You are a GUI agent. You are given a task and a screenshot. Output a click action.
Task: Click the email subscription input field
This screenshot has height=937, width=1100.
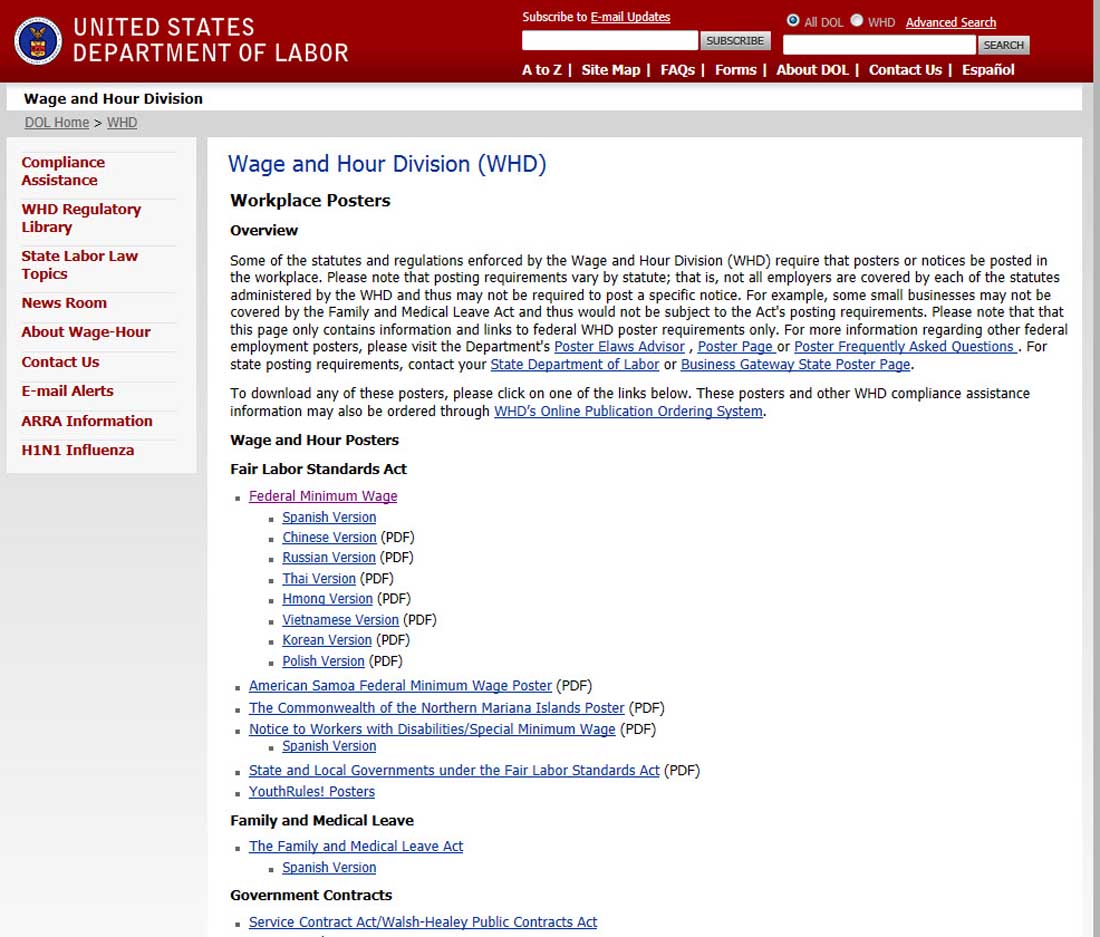[x=610, y=41]
